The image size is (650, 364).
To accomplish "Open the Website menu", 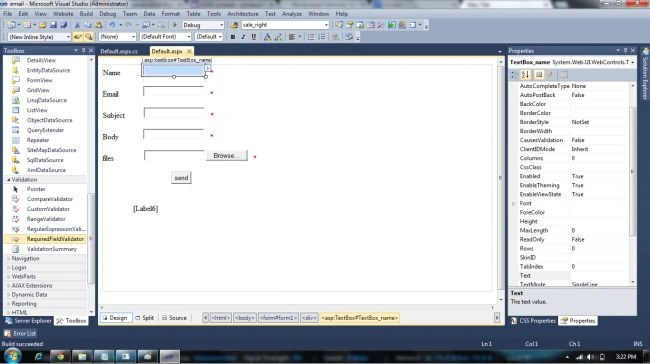I will (x=63, y=14).
